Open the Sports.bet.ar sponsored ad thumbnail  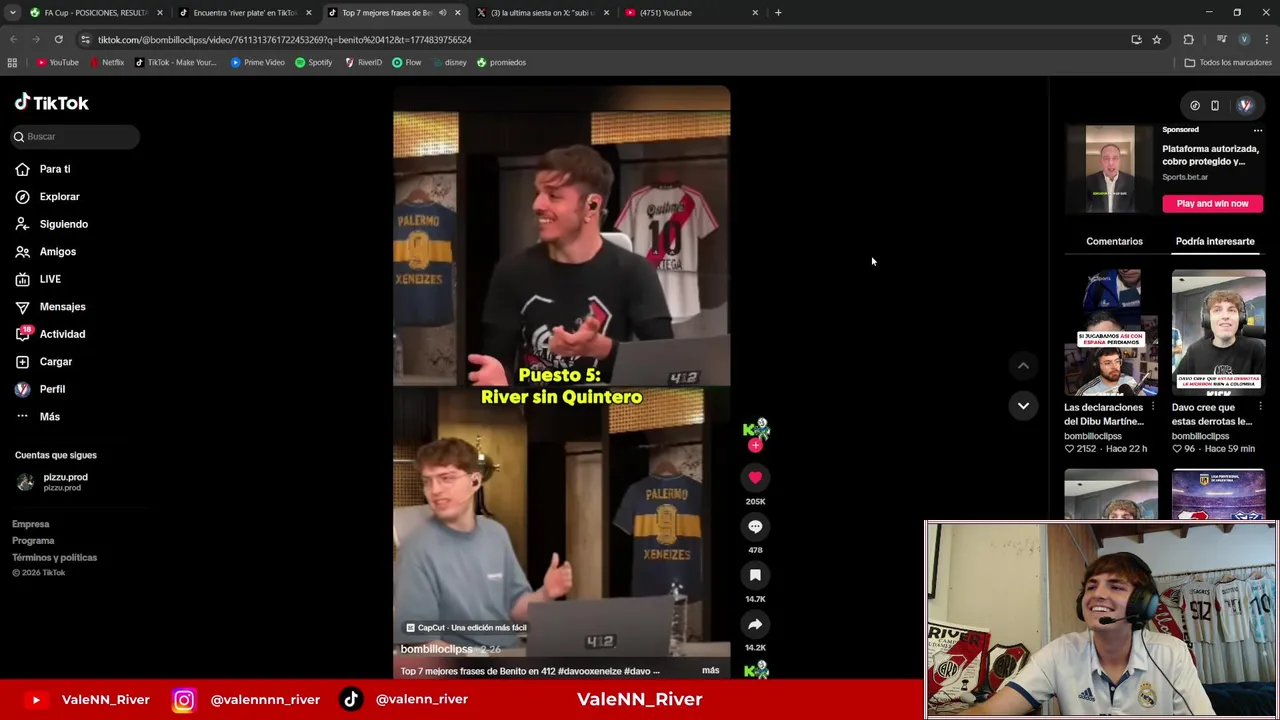[1110, 169]
